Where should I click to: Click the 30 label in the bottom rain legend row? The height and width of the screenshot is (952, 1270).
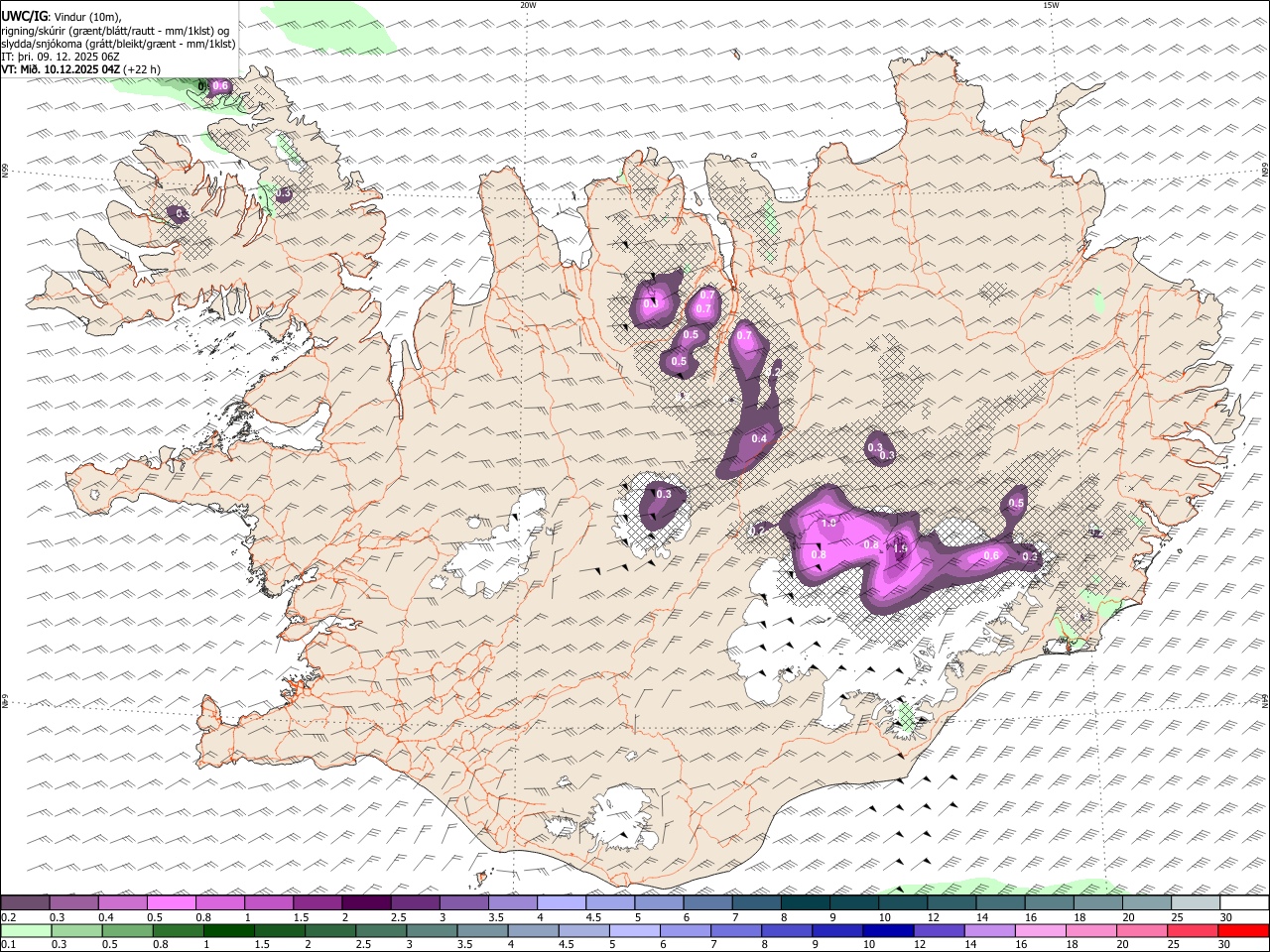(1224, 945)
